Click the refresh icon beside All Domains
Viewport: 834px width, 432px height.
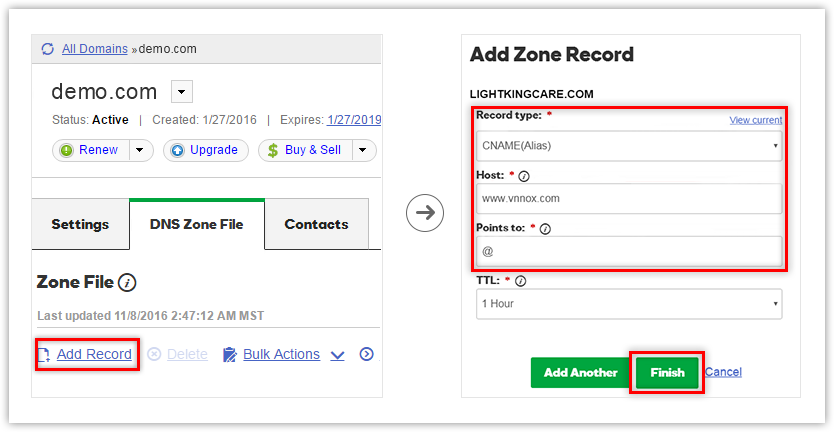(x=48, y=49)
